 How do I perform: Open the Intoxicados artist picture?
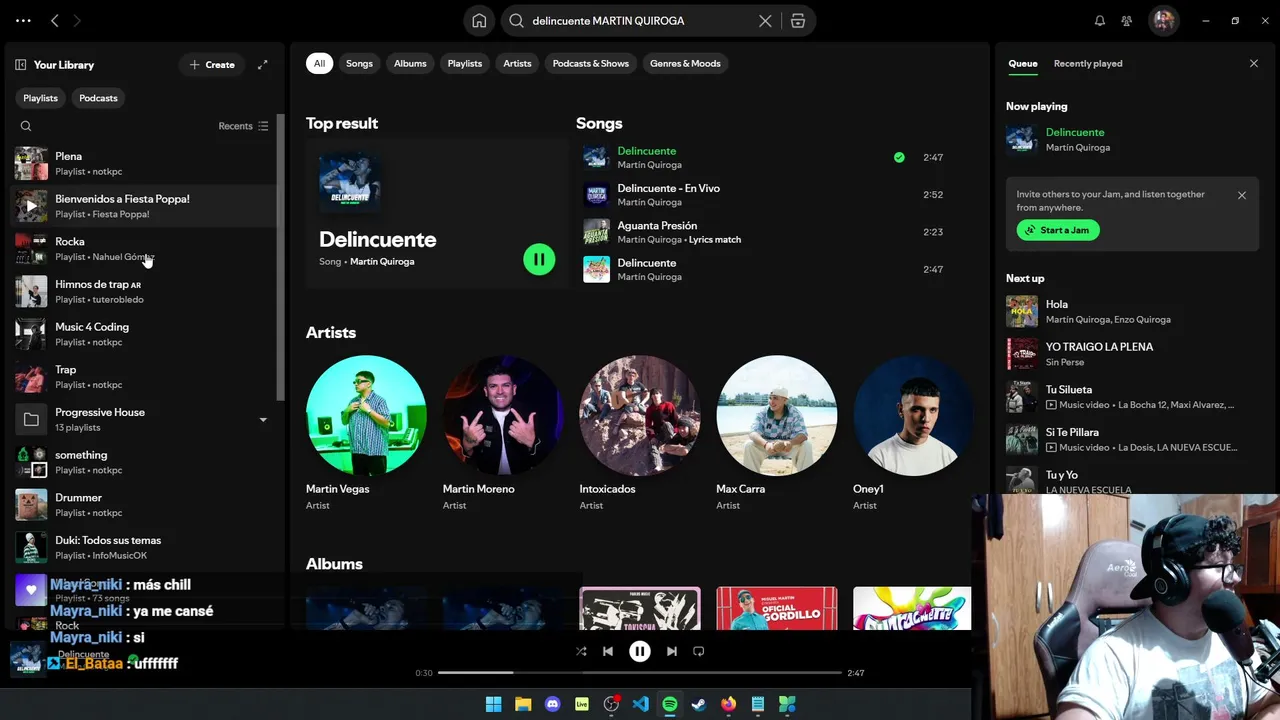[640, 415]
